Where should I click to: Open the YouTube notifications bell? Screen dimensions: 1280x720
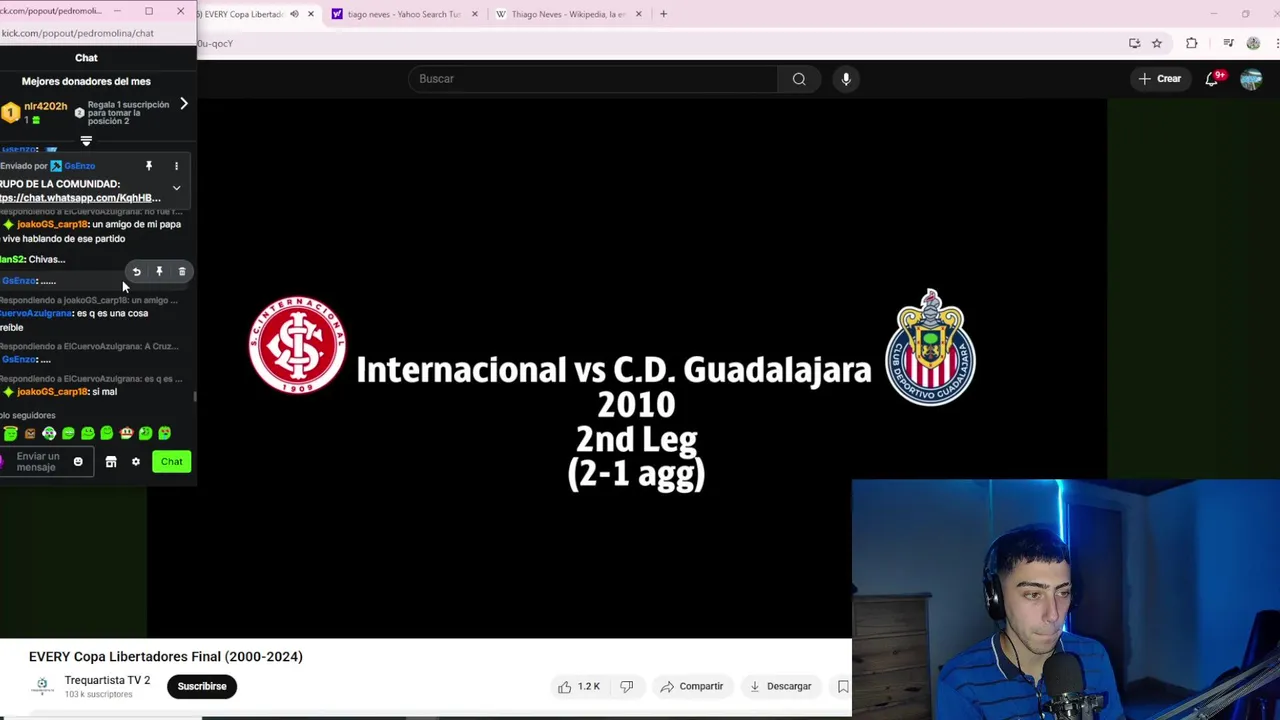point(1212,79)
